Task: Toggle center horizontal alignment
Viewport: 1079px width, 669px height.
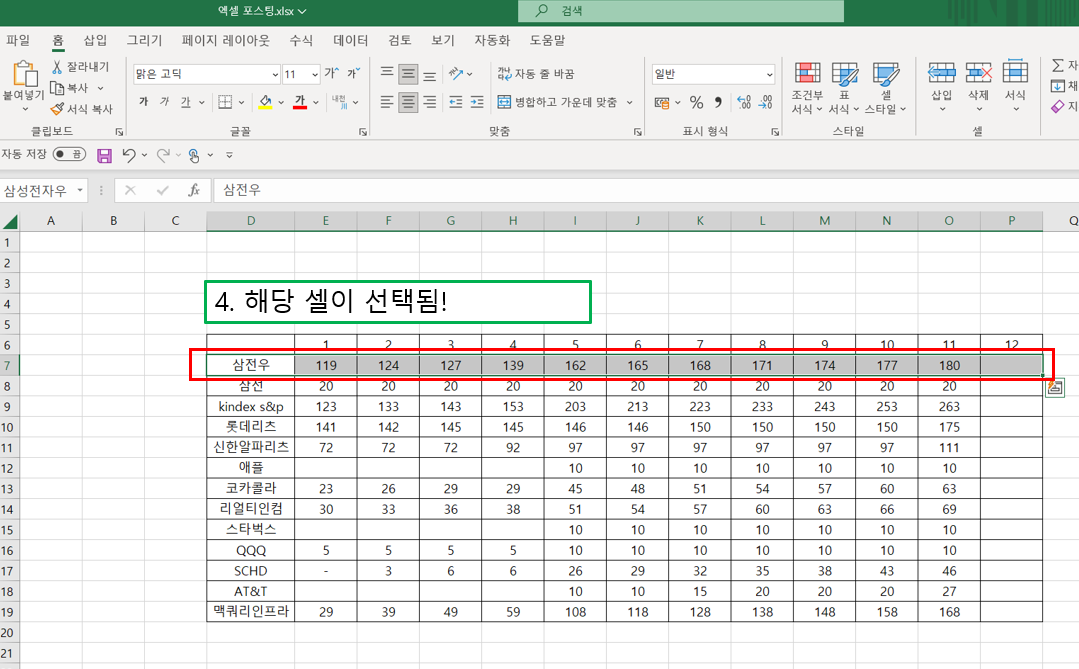Action: pyautogui.click(x=408, y=102)
